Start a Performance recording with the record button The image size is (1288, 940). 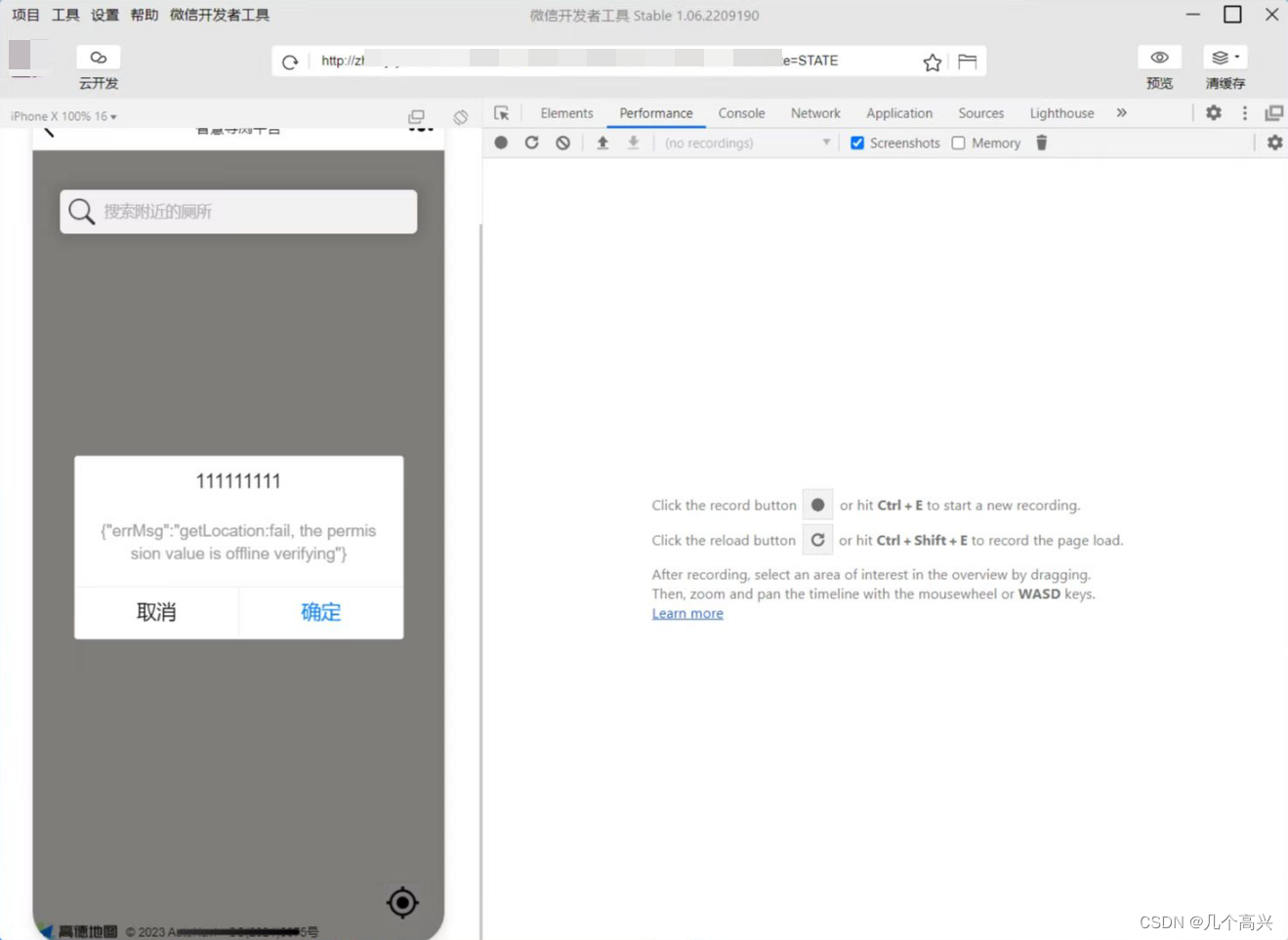501,143
